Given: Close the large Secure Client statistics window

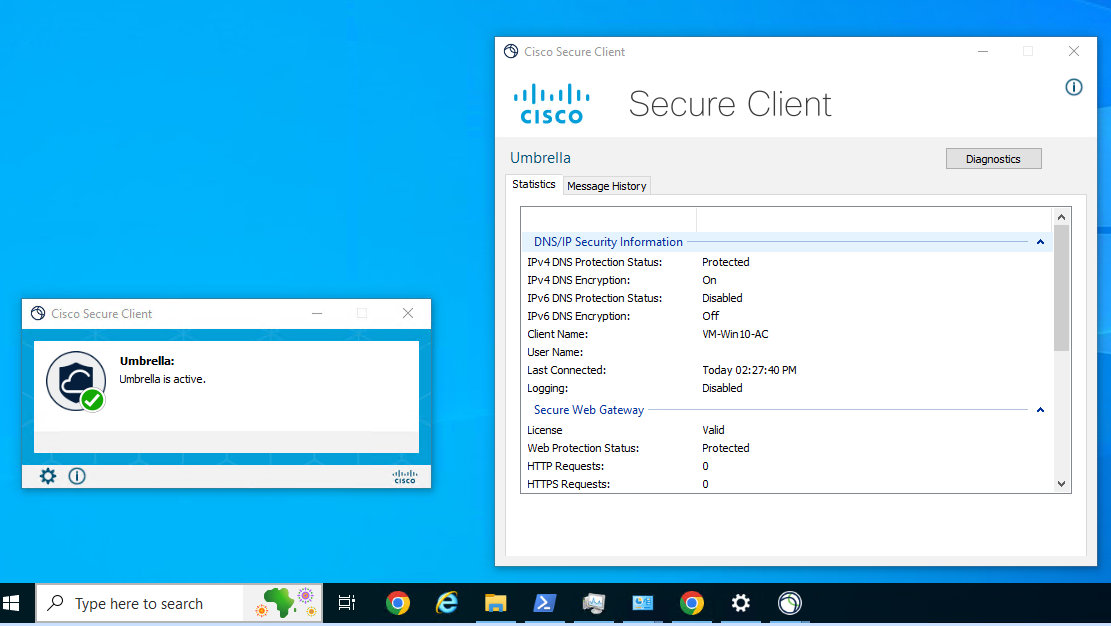Looking at the screenshot, I should pos(1073,51).
